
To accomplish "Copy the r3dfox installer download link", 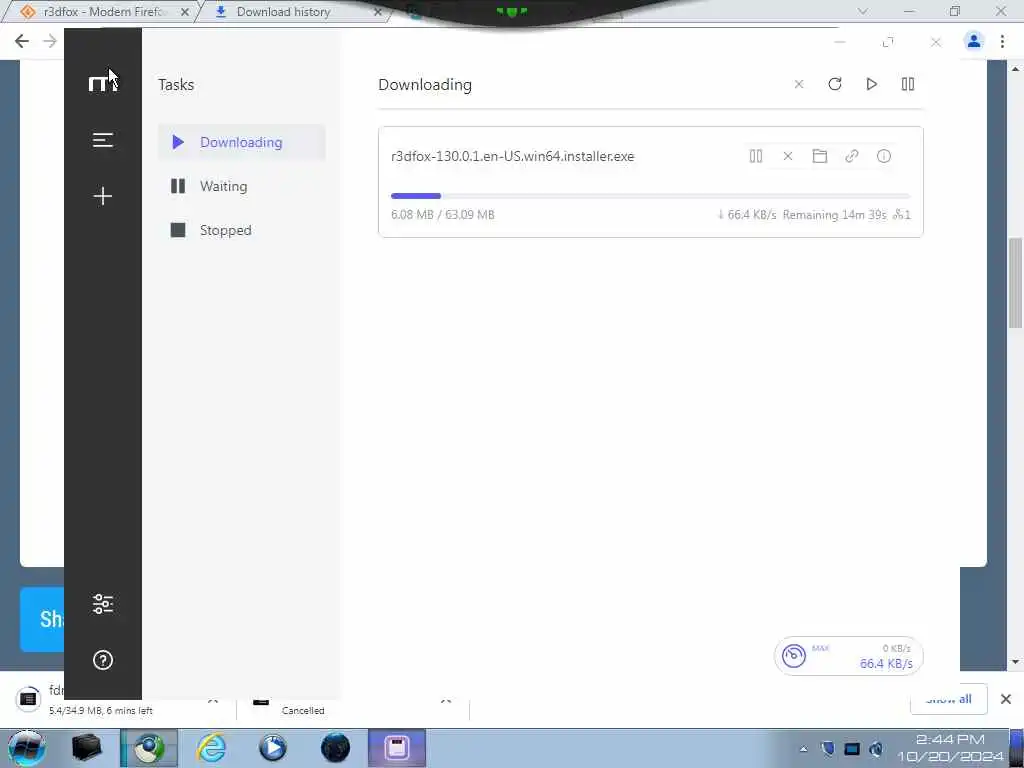I will pos(852,156).
